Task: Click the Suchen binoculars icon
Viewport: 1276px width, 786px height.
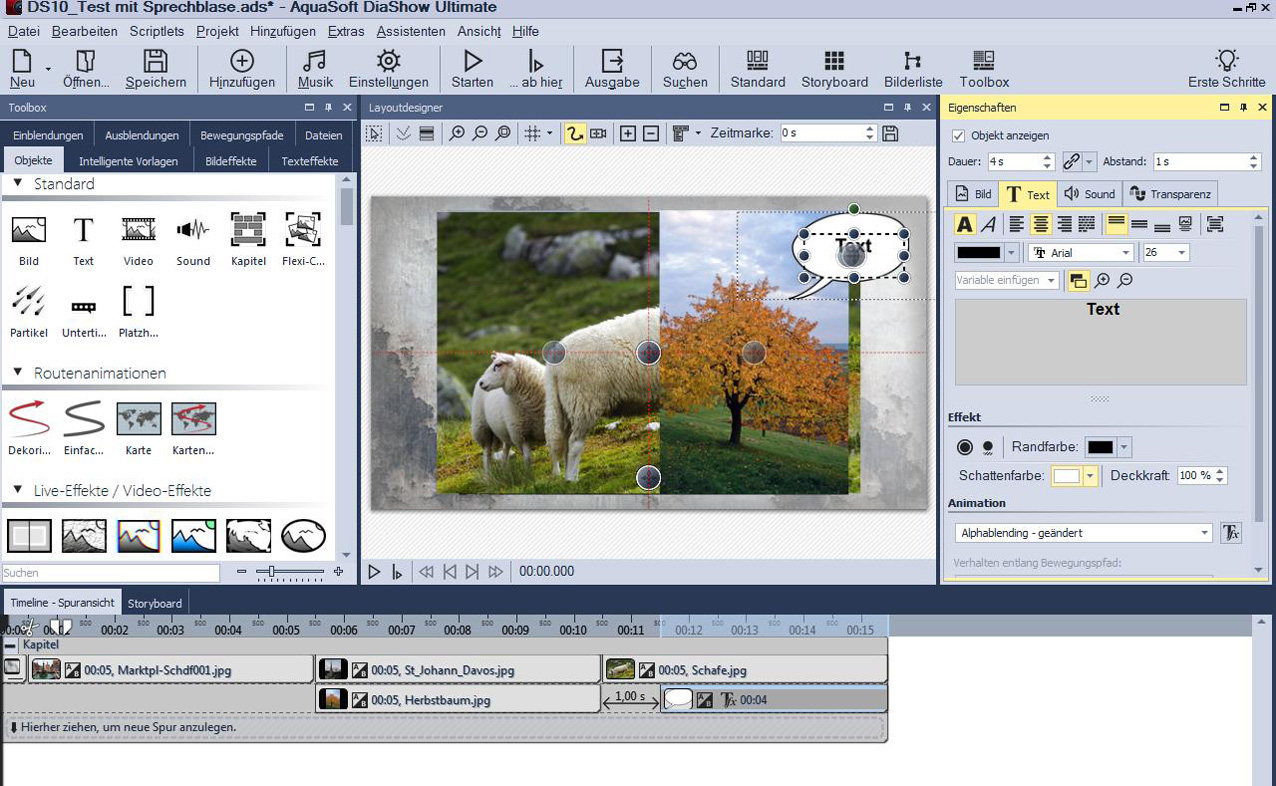Action: point(684,62)
